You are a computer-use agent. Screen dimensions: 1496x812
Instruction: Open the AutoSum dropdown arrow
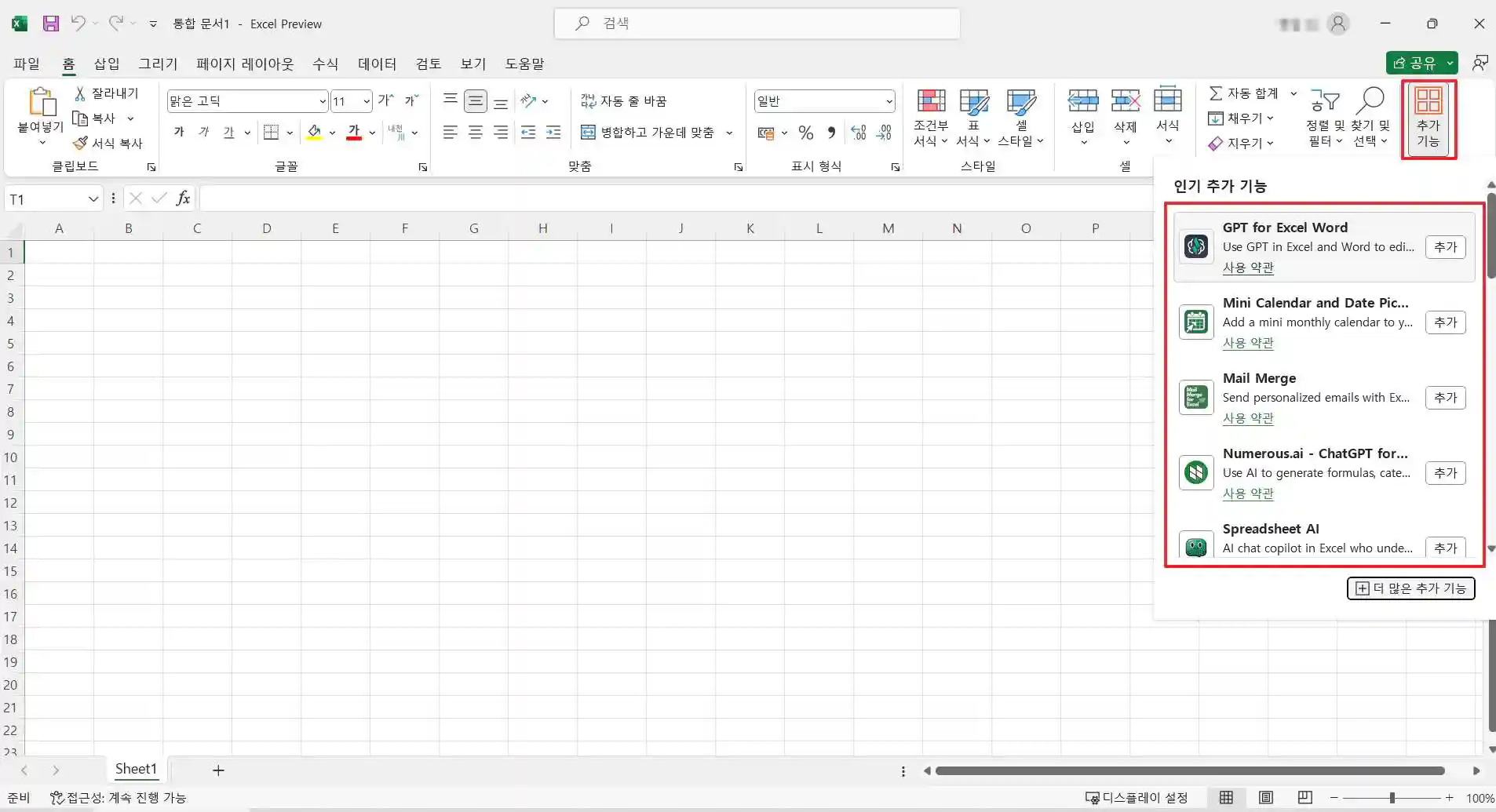point(1293,93)
